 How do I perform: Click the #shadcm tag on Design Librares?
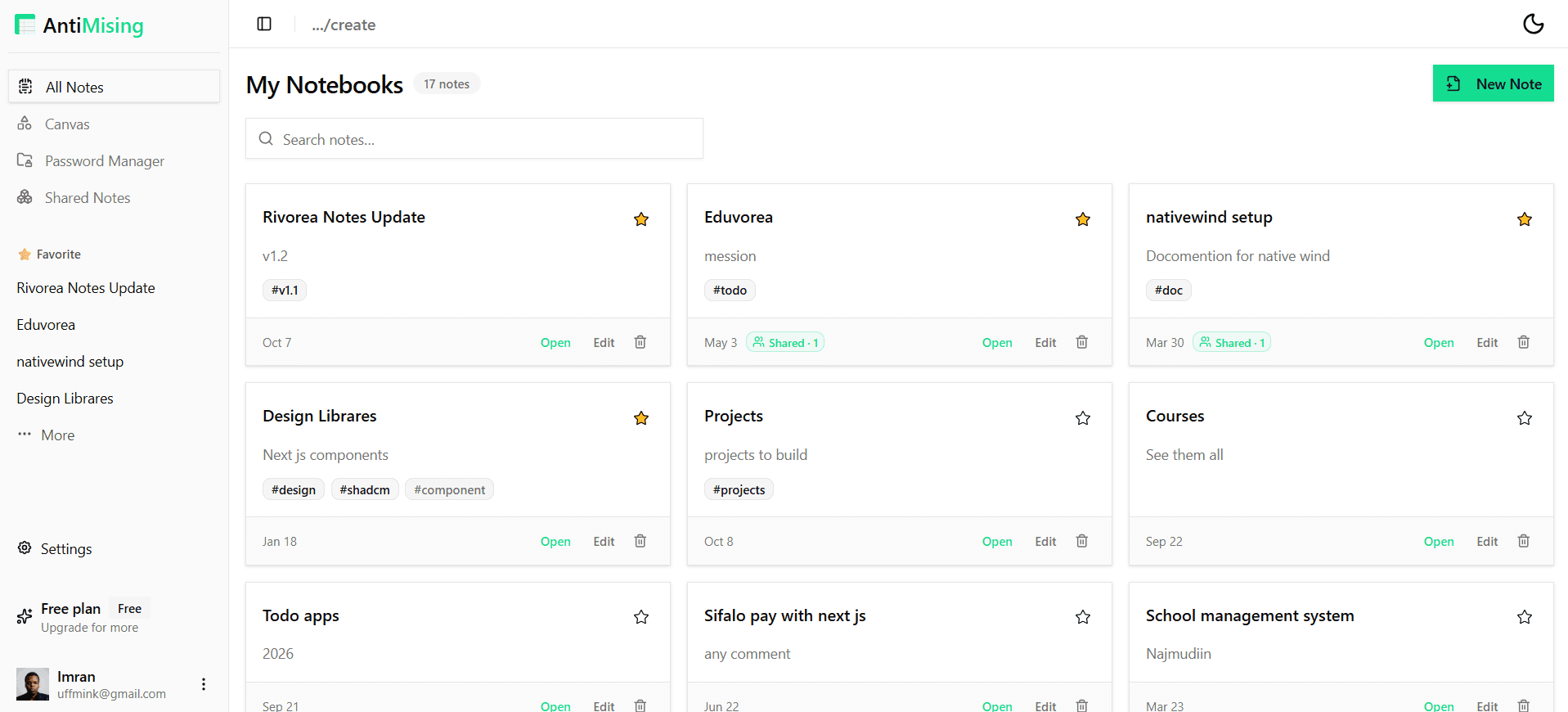point(365,489)
